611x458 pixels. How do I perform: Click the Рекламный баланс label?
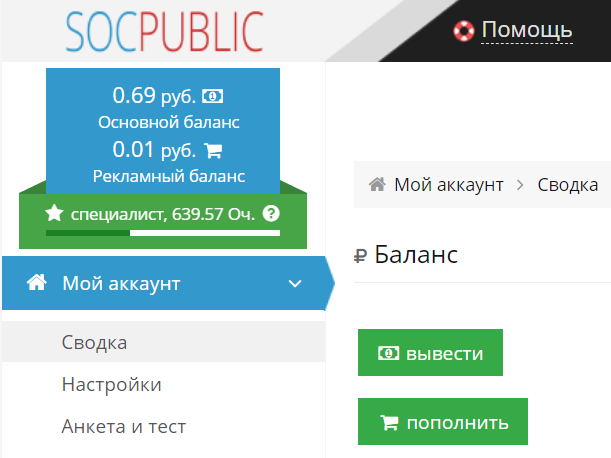coord(168,176)
